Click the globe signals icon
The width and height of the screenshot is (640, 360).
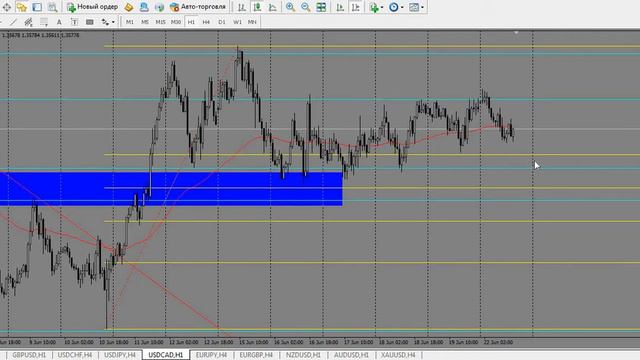159,7
